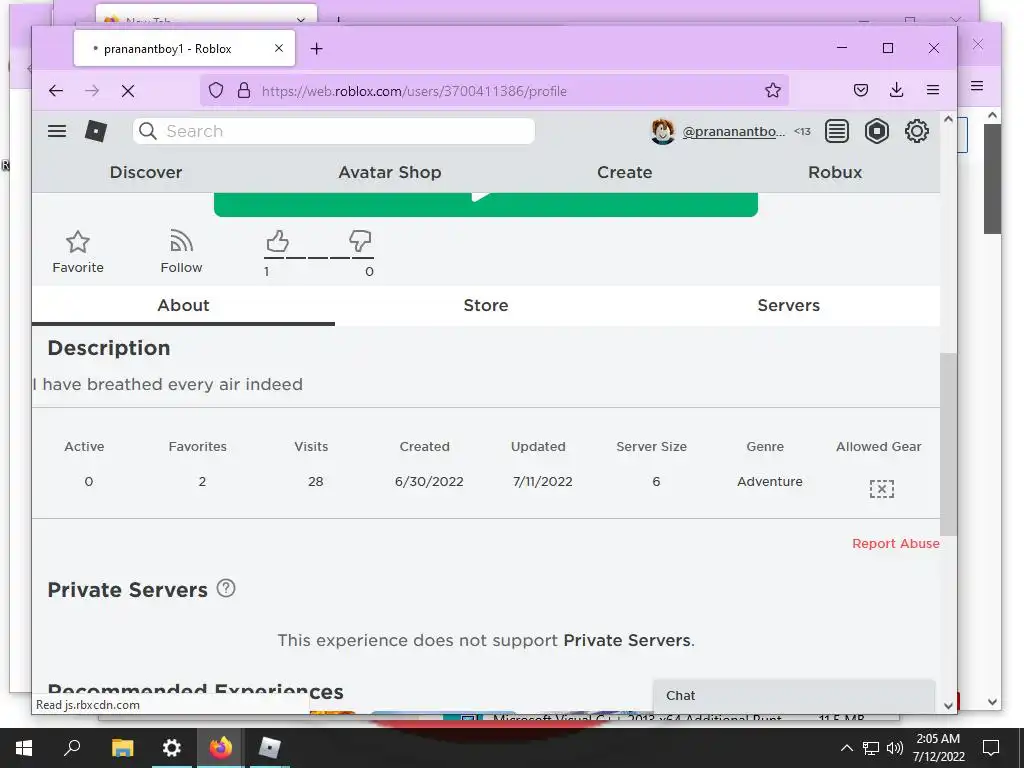Click the volume speaker tray icon
Viewport: 1024px width, 768px height.
(895, 748)
